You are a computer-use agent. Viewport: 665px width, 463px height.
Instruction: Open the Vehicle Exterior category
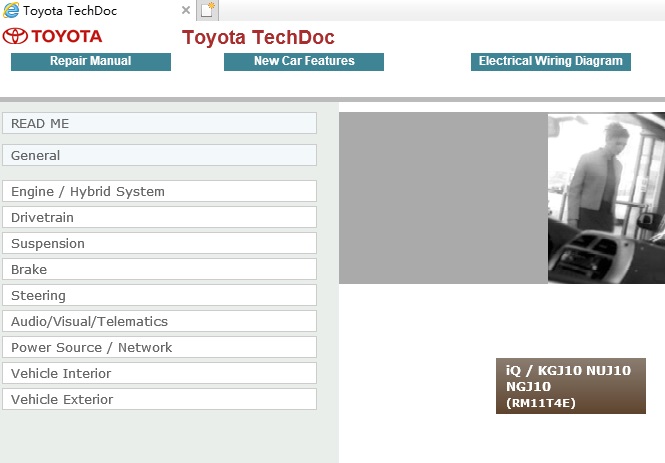[x=159, y=399]
